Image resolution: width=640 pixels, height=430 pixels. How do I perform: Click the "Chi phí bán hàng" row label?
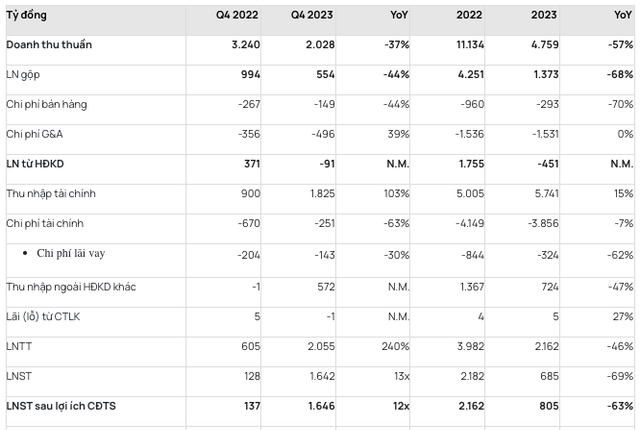(46, 104)
